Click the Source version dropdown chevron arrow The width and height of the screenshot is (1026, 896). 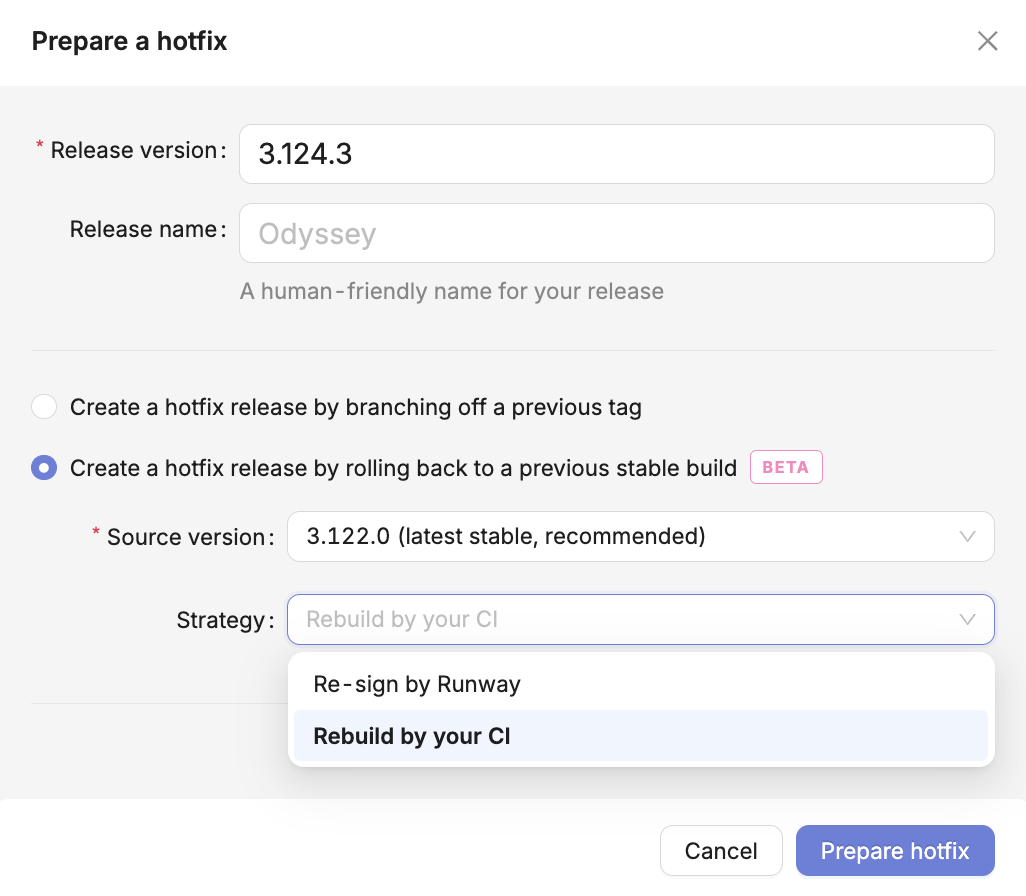click(967, 537)
